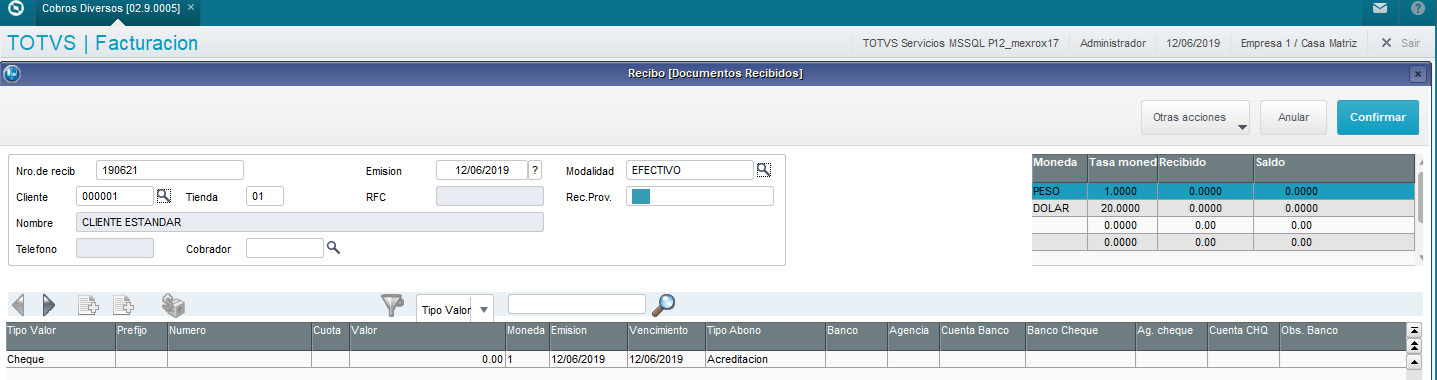
Task: Click the first add-document icon in toolbar
Action: (x=88, y=305)
